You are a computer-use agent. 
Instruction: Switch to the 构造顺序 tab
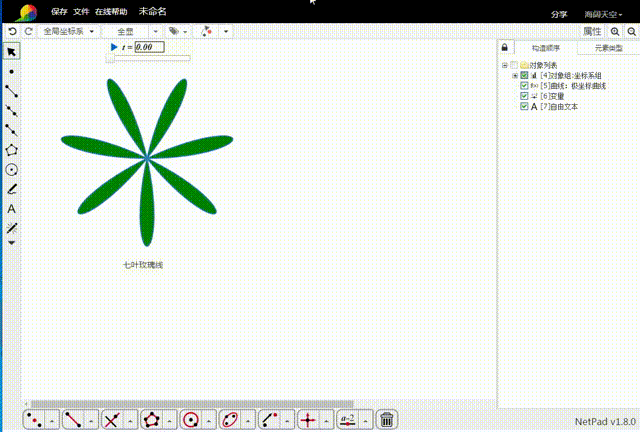[x=546, y=48]
